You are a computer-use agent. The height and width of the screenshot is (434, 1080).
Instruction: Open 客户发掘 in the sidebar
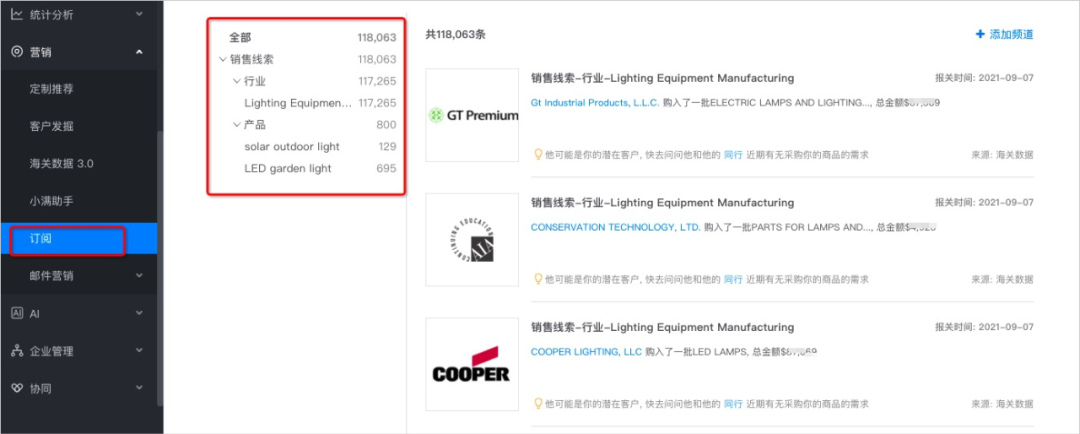coord(52,126)
